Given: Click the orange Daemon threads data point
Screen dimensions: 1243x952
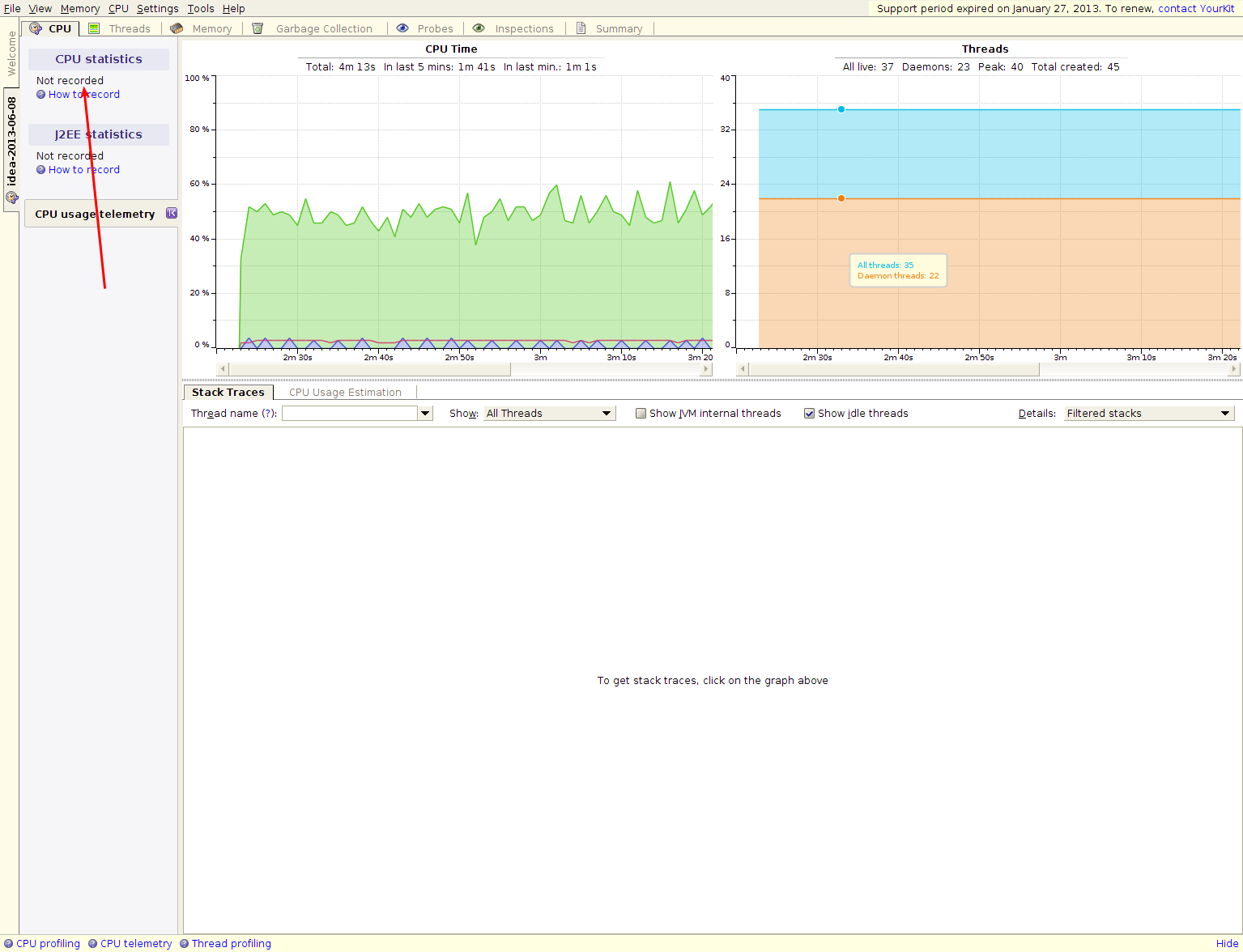Looking at the screenshot, I should click(x=841, y=198).
